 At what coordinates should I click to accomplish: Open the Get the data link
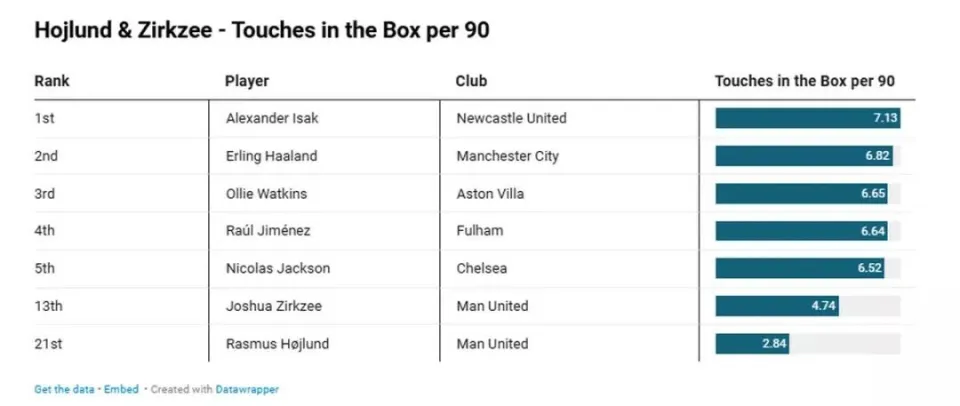tap(64, 389)
